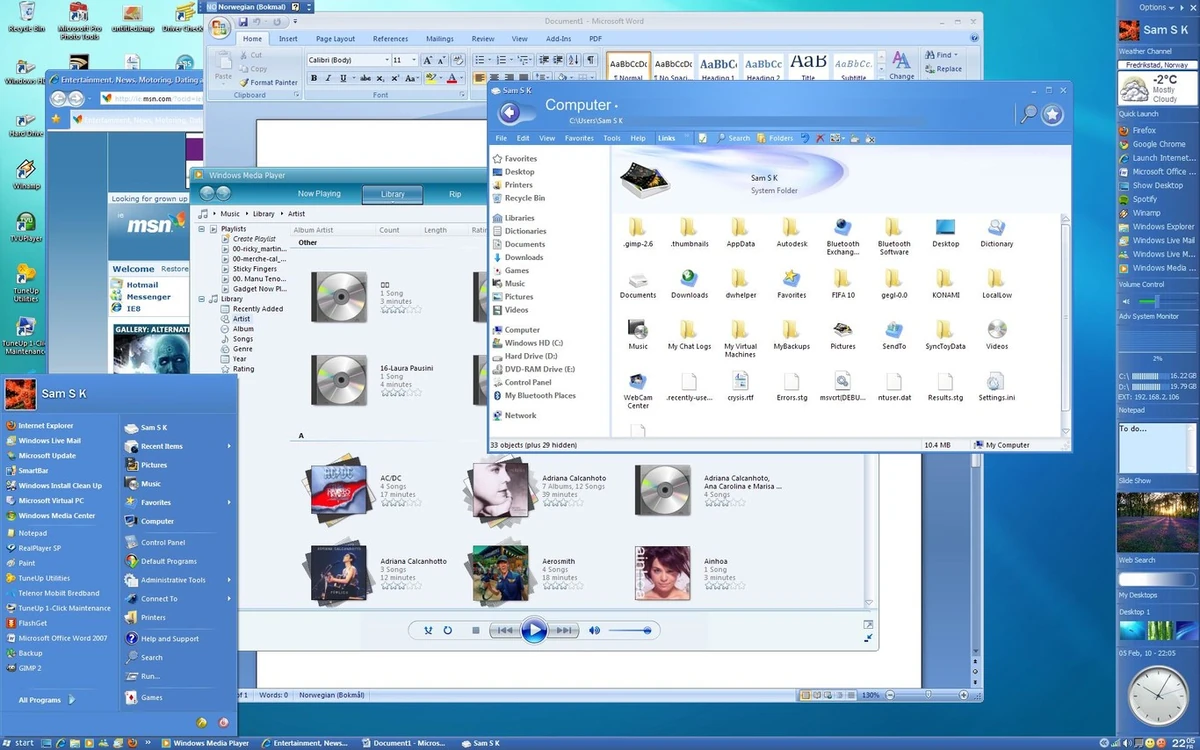The height and width of the screenshot is (750, 1200).
Task: Apply bold formatting in Word
Action: tap(314, 78)
